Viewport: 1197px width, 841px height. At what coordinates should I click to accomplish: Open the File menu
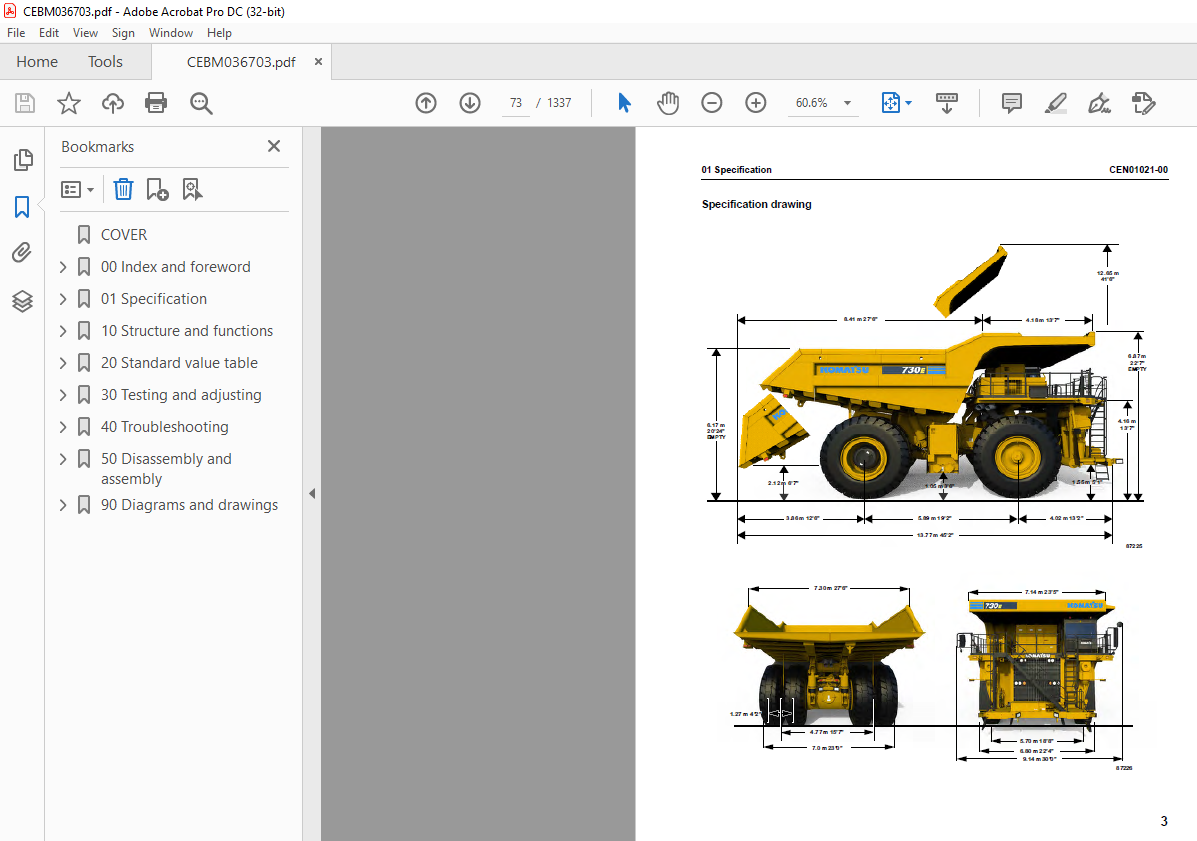[x=16, y=33]
